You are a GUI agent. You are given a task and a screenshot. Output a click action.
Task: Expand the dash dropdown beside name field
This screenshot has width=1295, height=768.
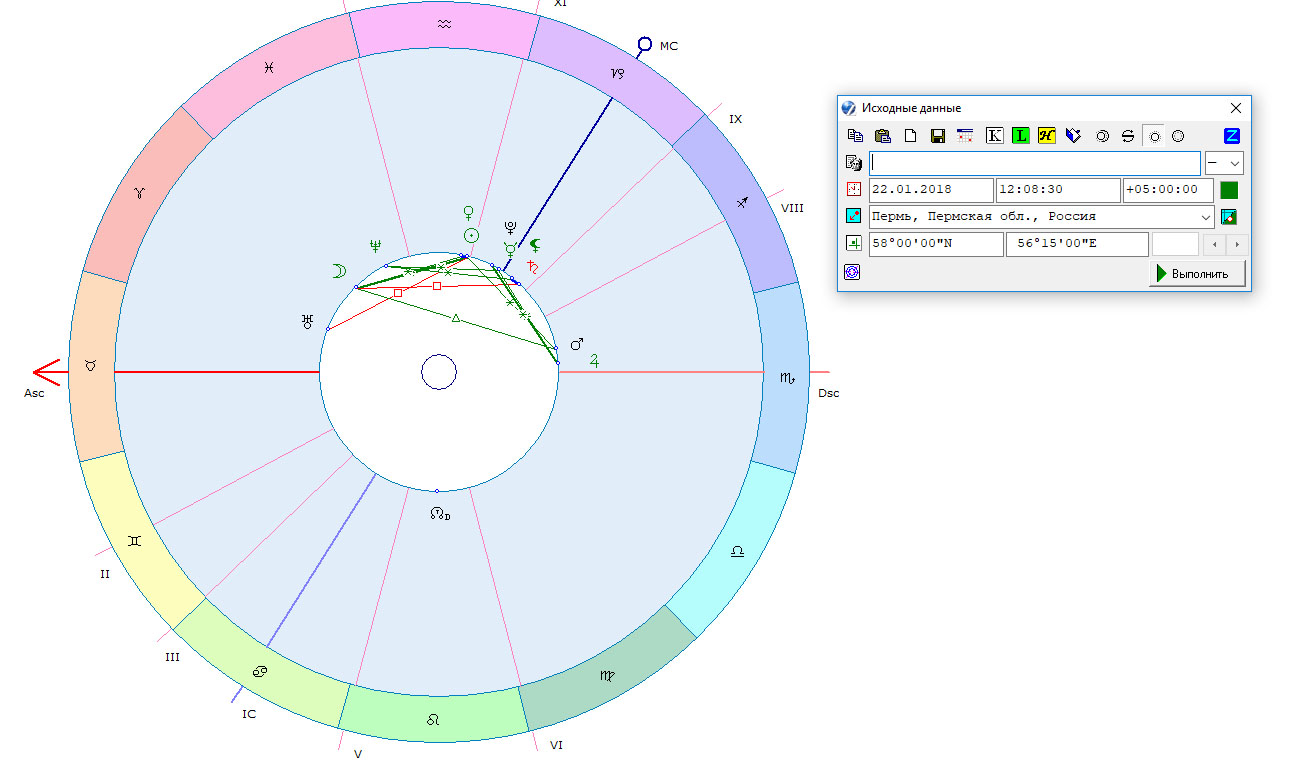pos(1224,163)
